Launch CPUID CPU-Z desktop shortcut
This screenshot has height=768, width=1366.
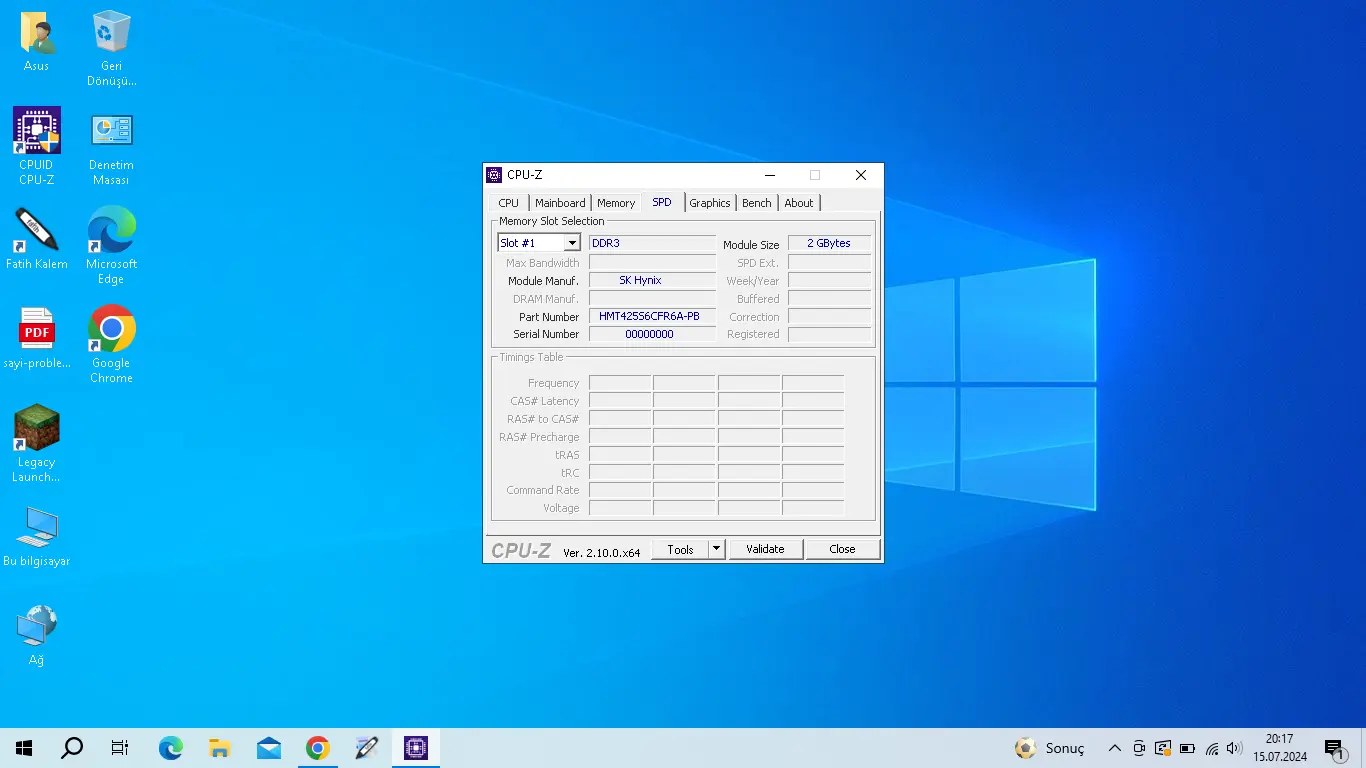click(x=37, y=146)
